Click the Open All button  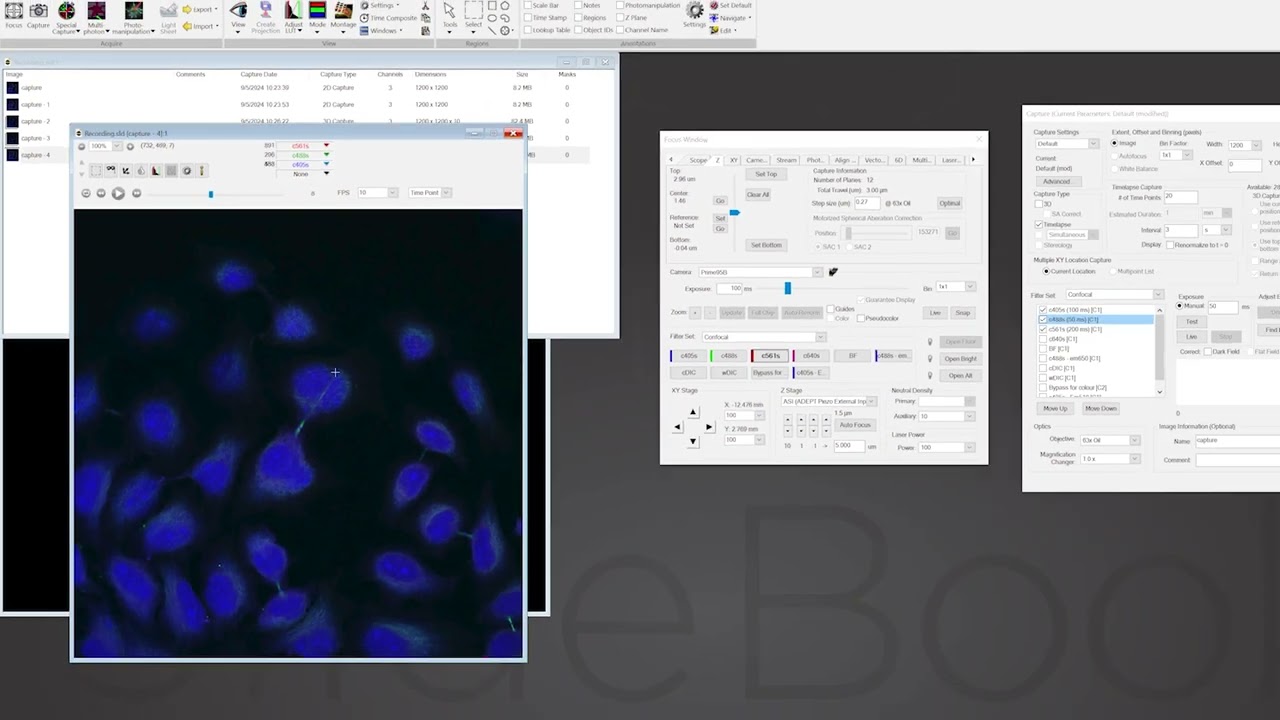pos(960,376)
